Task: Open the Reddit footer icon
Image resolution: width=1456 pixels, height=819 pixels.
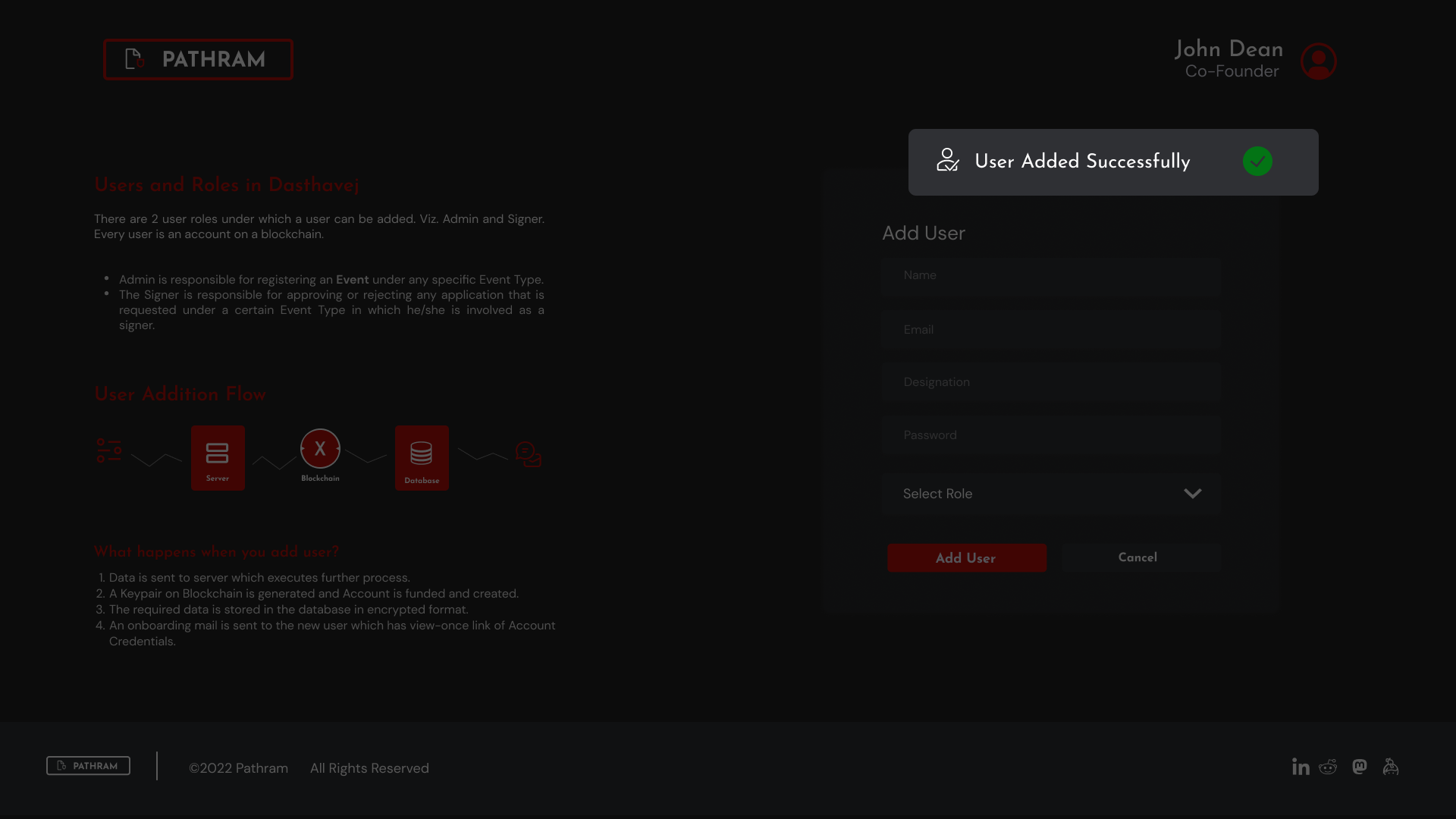Action: (x=1328, y=767)
